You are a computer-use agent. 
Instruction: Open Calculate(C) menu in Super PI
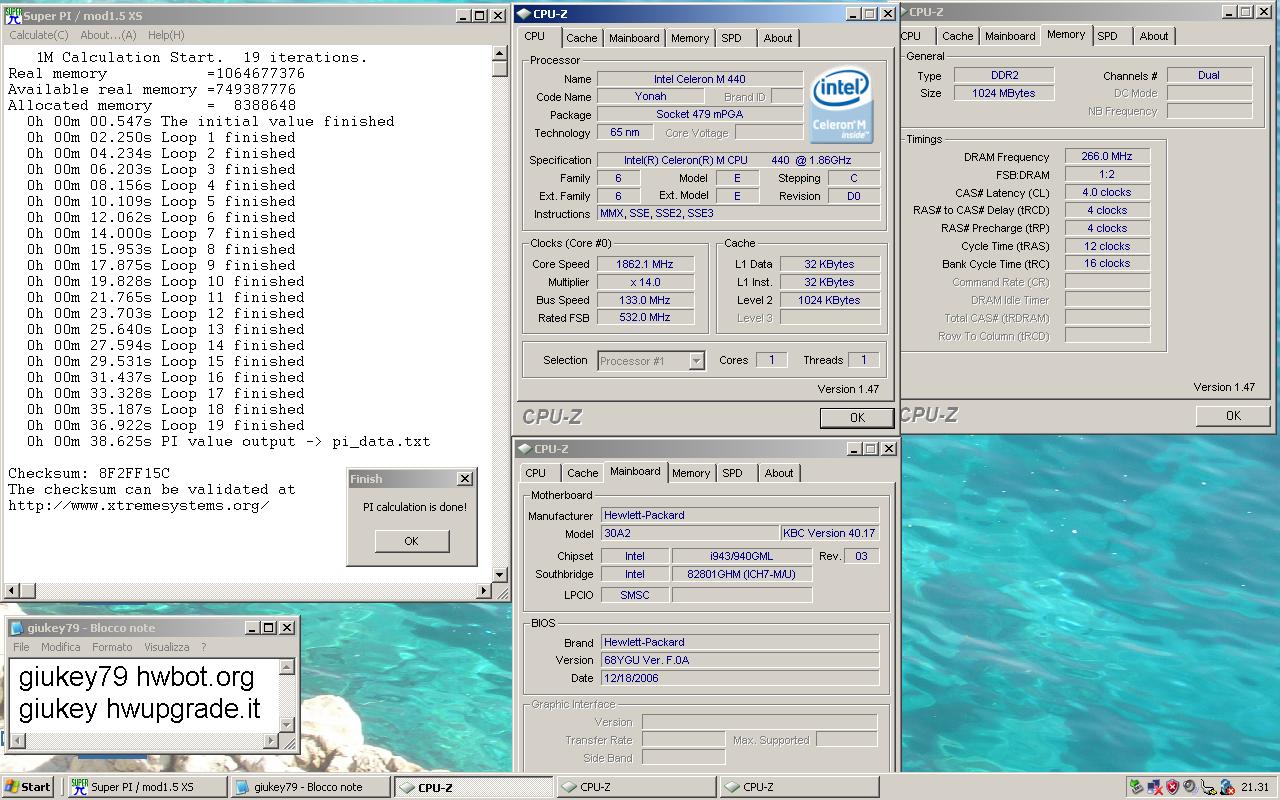[x=39, y=35]
